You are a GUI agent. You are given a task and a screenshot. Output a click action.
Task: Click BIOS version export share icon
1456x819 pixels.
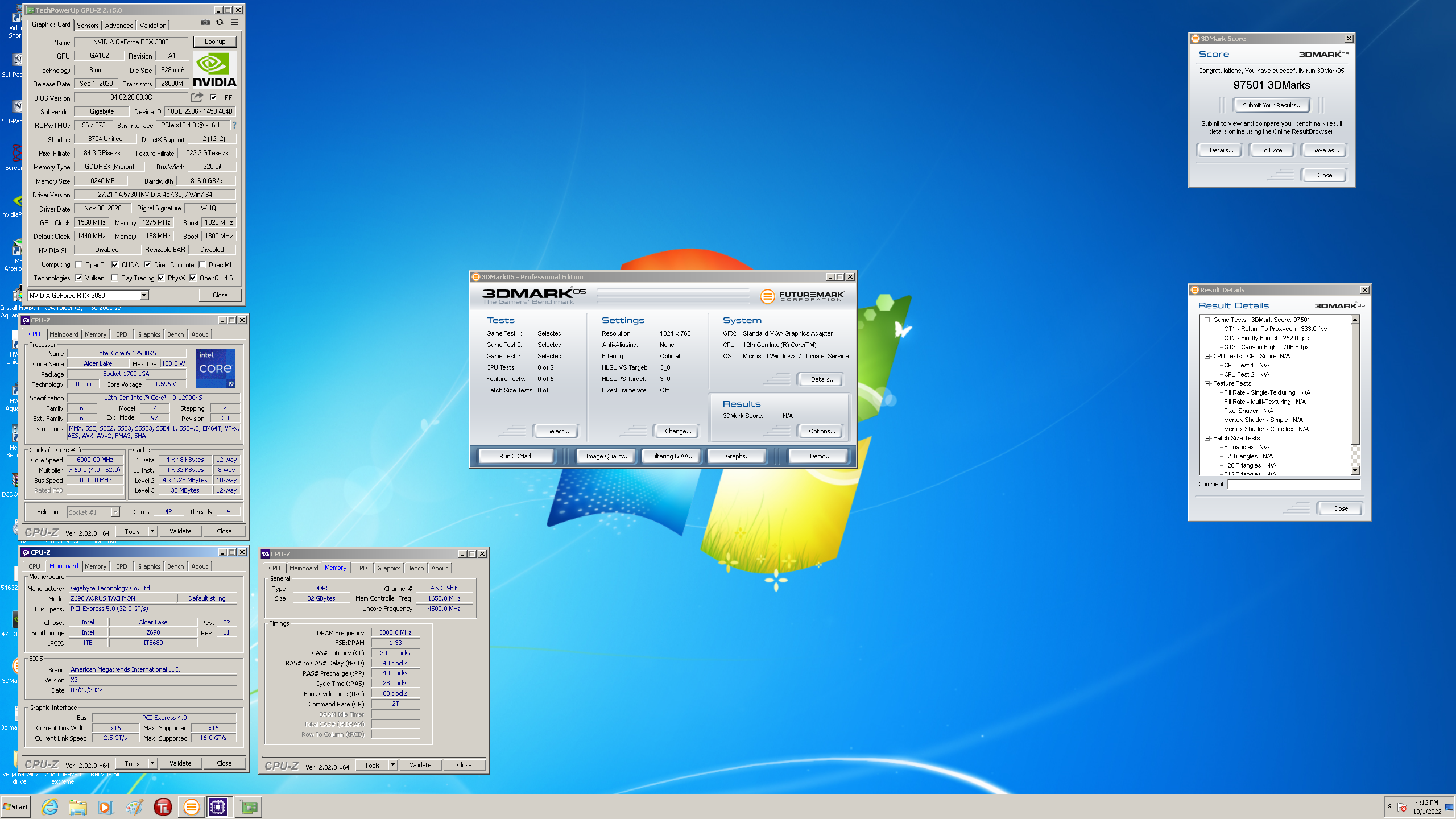coord(197,97)
